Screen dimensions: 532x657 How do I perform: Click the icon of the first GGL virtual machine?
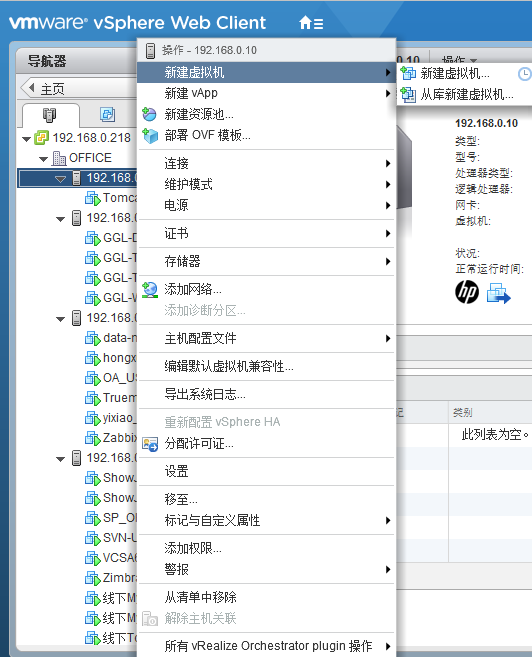click(92, 238)
